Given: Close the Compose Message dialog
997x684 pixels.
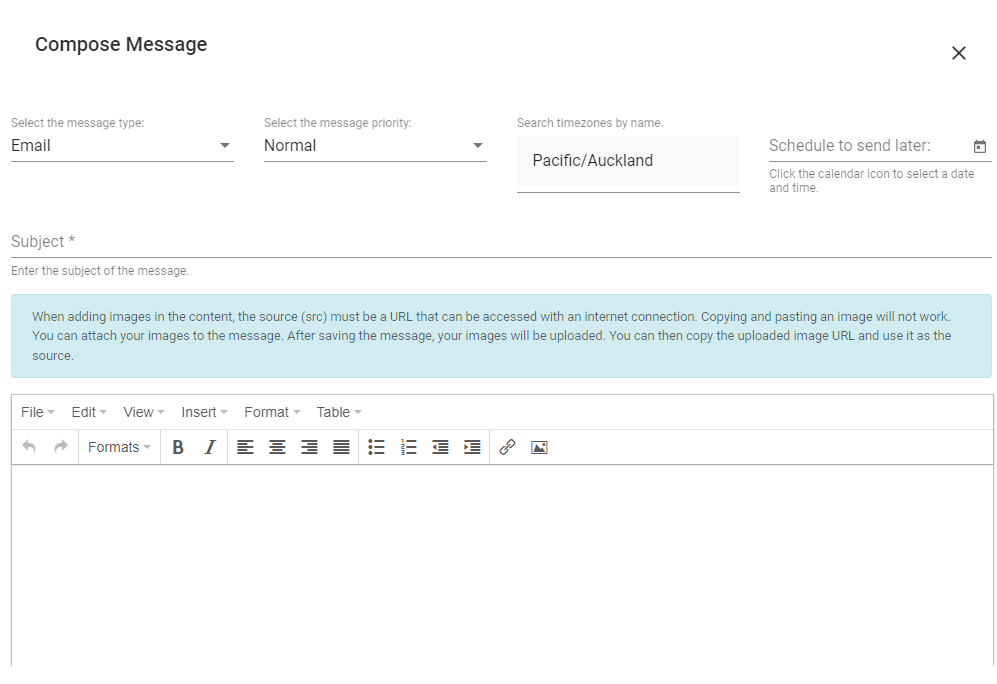Looking at the screenshot, I should coord(959,53).
